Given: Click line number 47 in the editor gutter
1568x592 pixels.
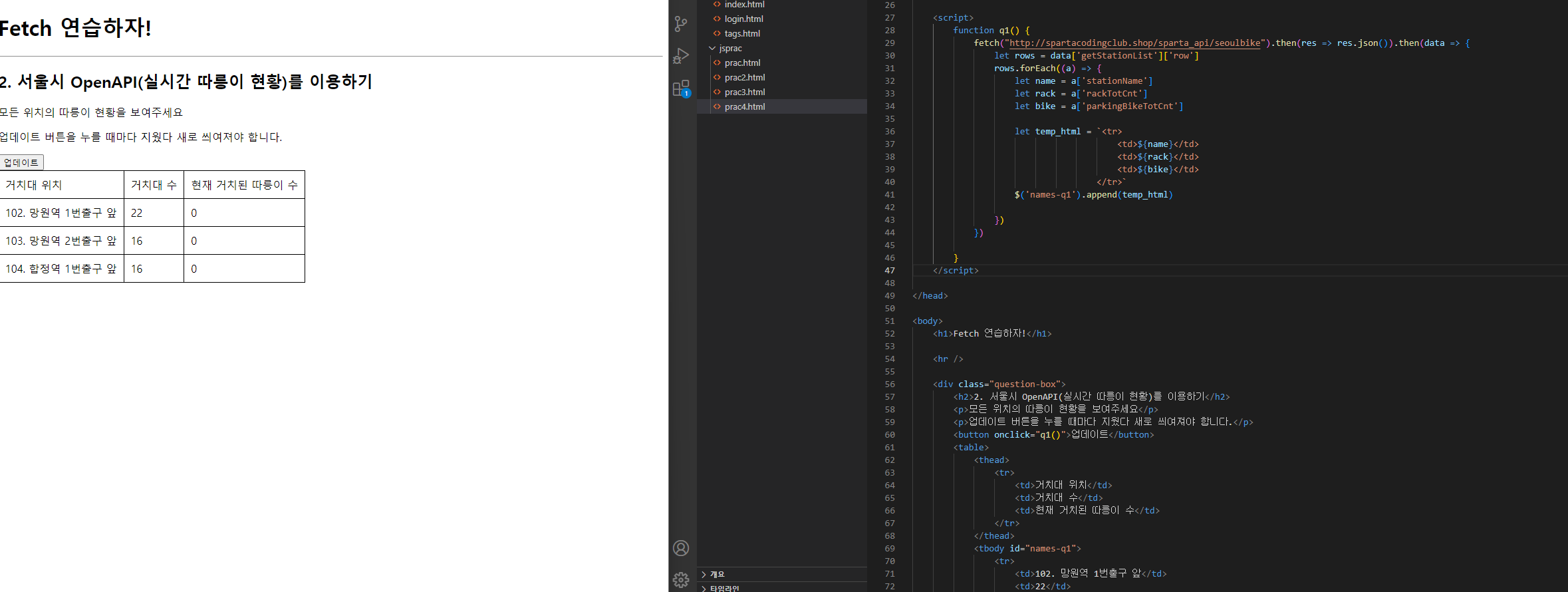Looking at the screenshot, I should (x=890, y=271).
